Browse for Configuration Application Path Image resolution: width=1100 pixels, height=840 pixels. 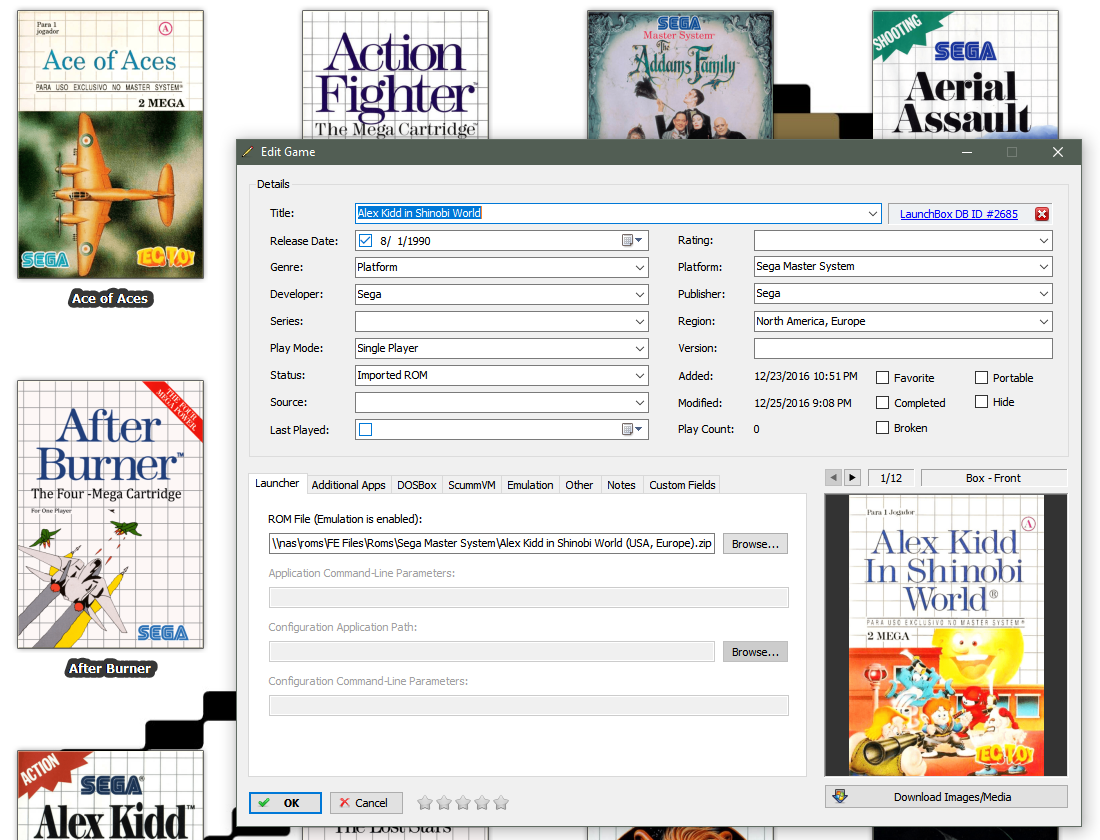click(x=756, y=652)
